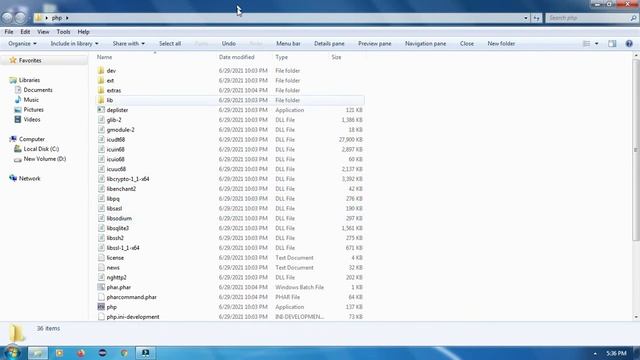Expand the arrow after php in address bar

pos(67,18)
